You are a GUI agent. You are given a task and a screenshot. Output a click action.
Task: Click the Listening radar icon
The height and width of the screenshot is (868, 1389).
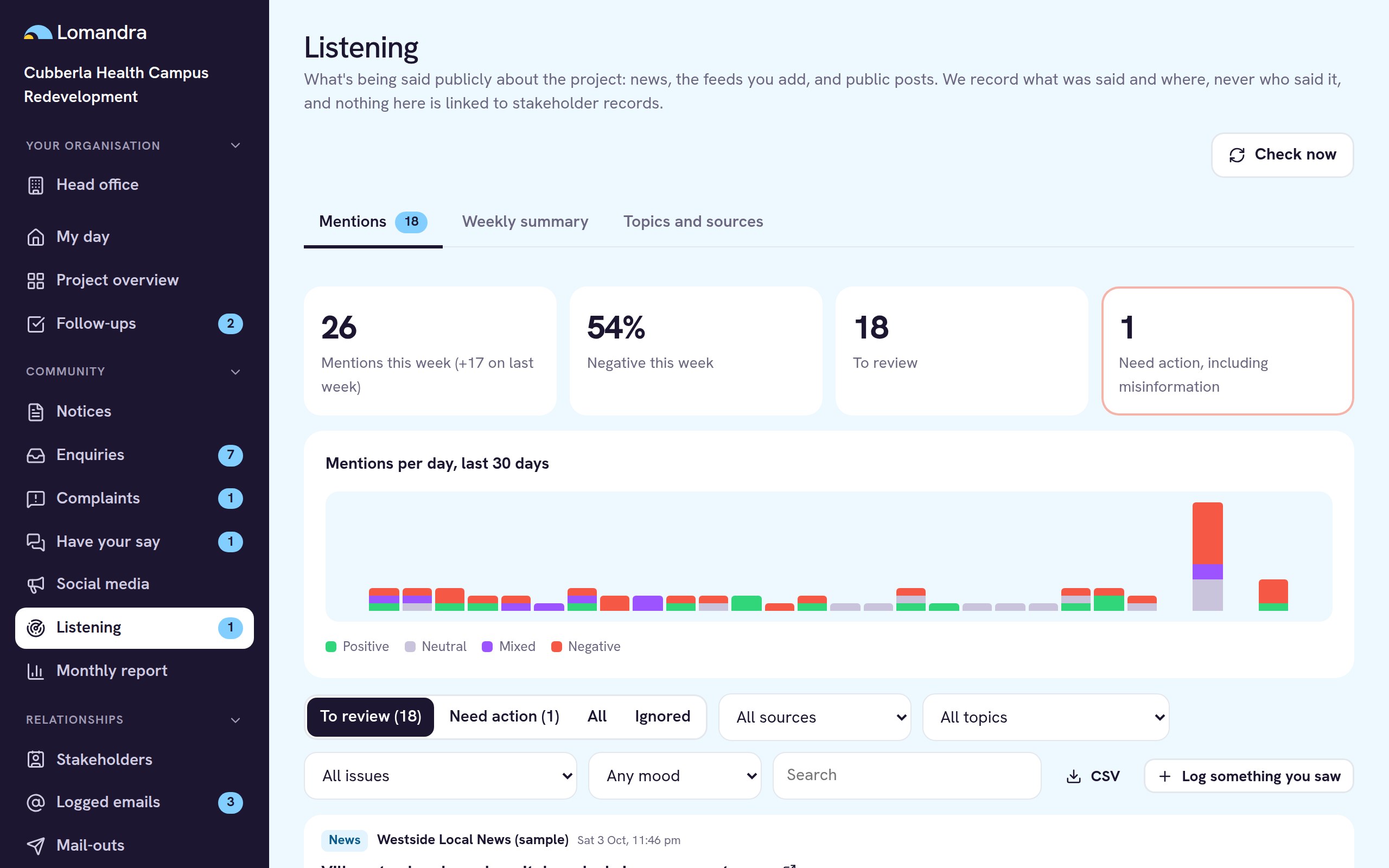[x=36, y=629]
